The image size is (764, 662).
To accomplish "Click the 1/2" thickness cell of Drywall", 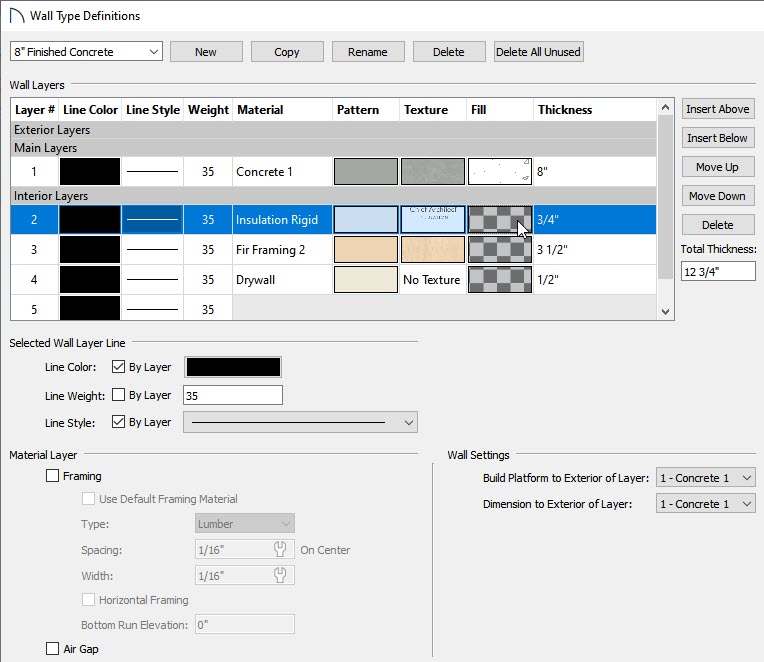I will (x=595, y=280).
